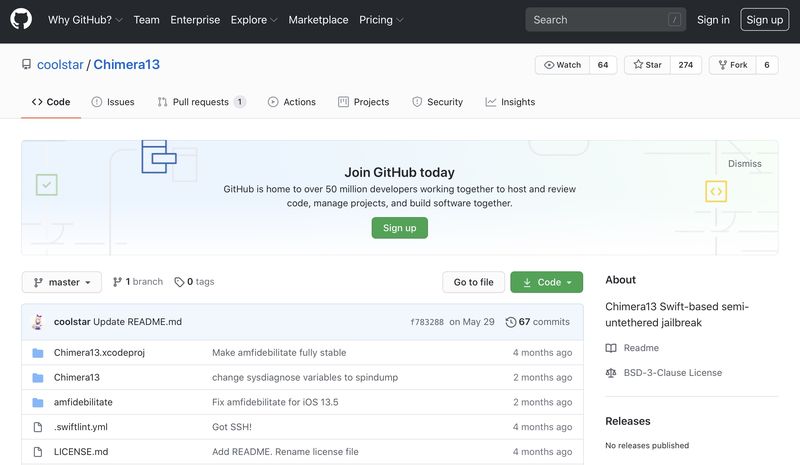Expand the Explore menu
The image size is (800, 465).
(254, 20)
